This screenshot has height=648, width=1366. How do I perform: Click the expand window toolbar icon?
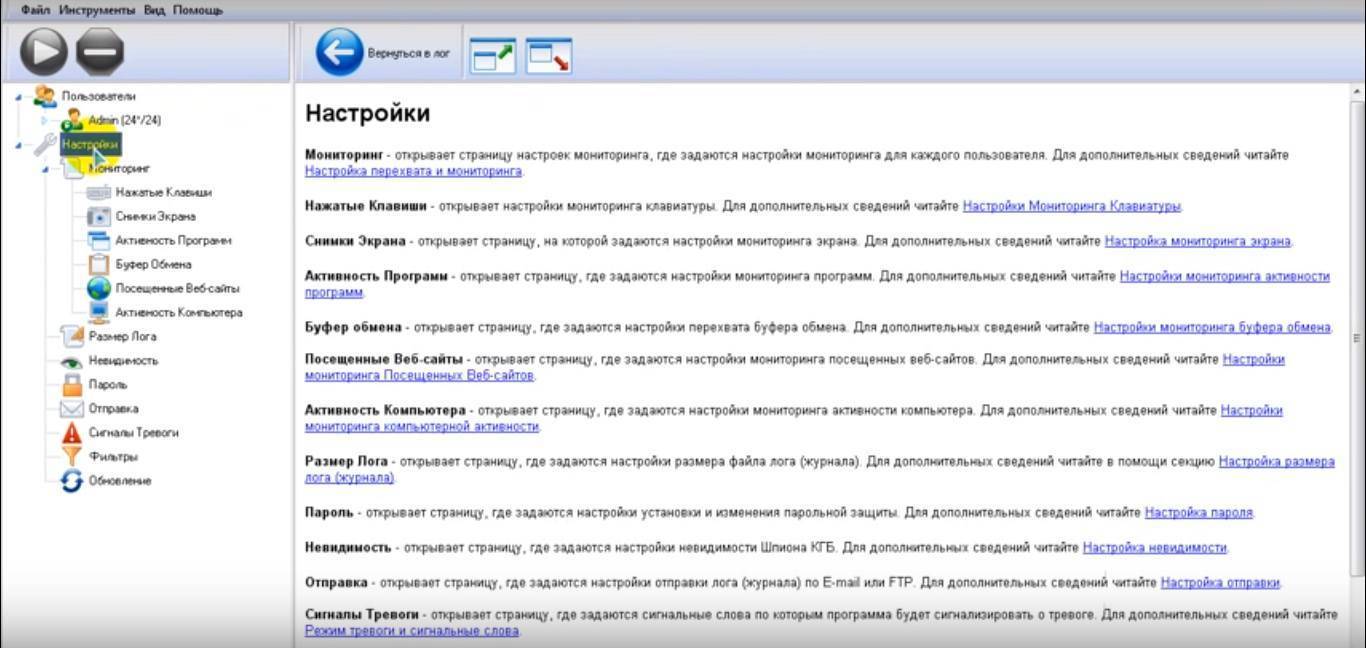pyautogui.click(x=491, y=54)
